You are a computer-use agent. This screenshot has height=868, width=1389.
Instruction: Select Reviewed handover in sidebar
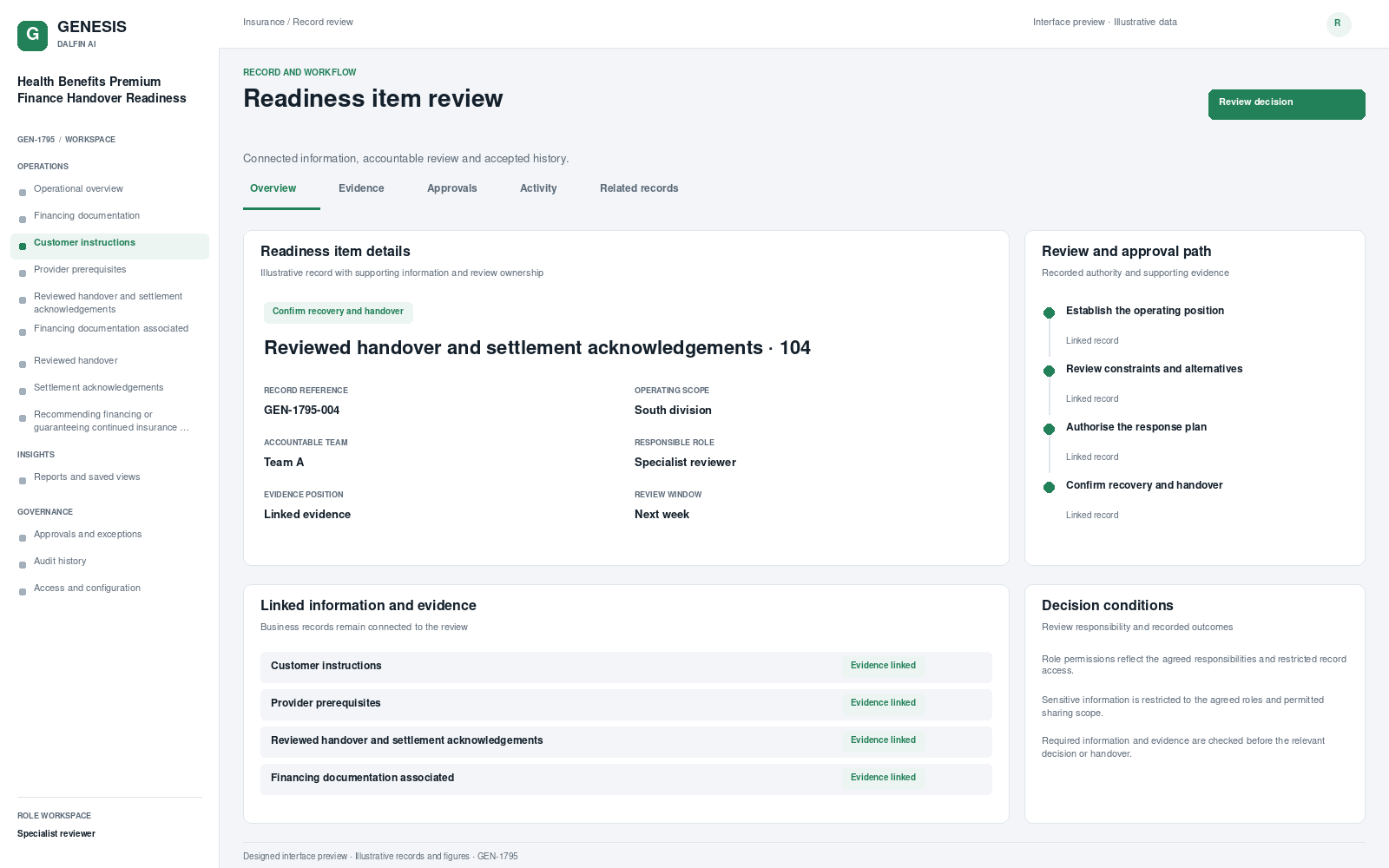[x=109, y=361]
